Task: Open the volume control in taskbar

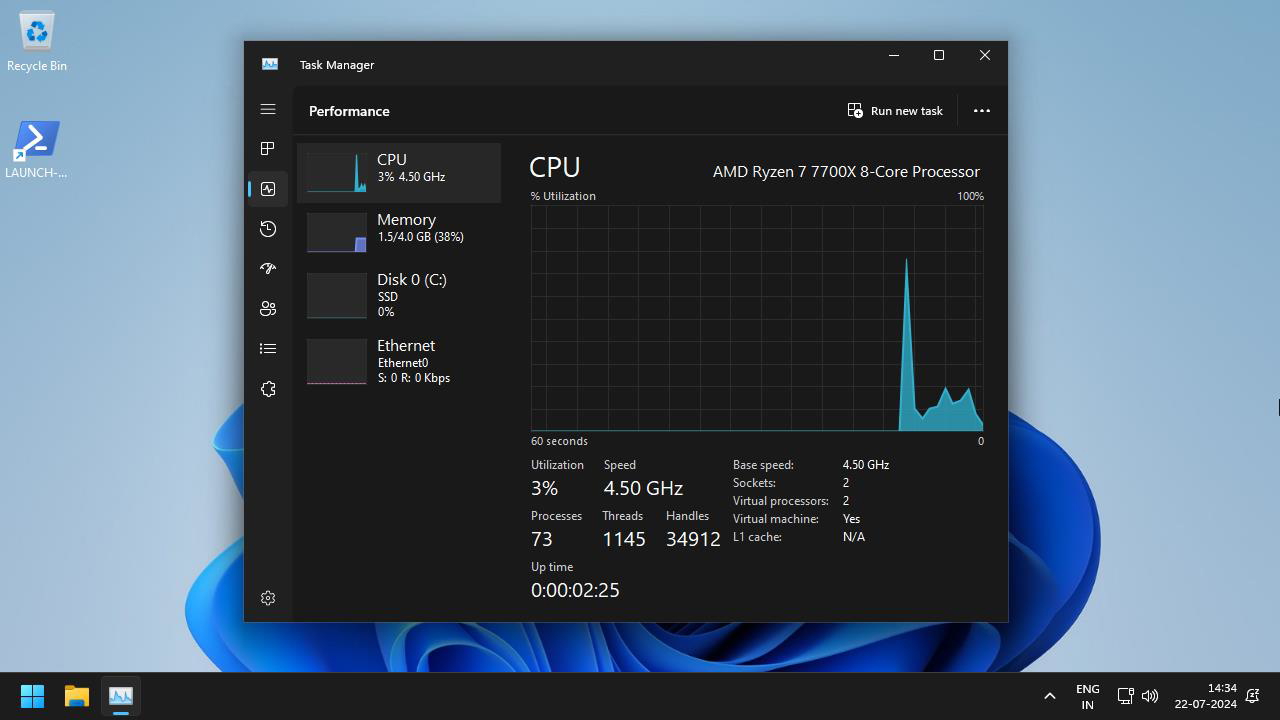Action: [x=1150, y=695]
